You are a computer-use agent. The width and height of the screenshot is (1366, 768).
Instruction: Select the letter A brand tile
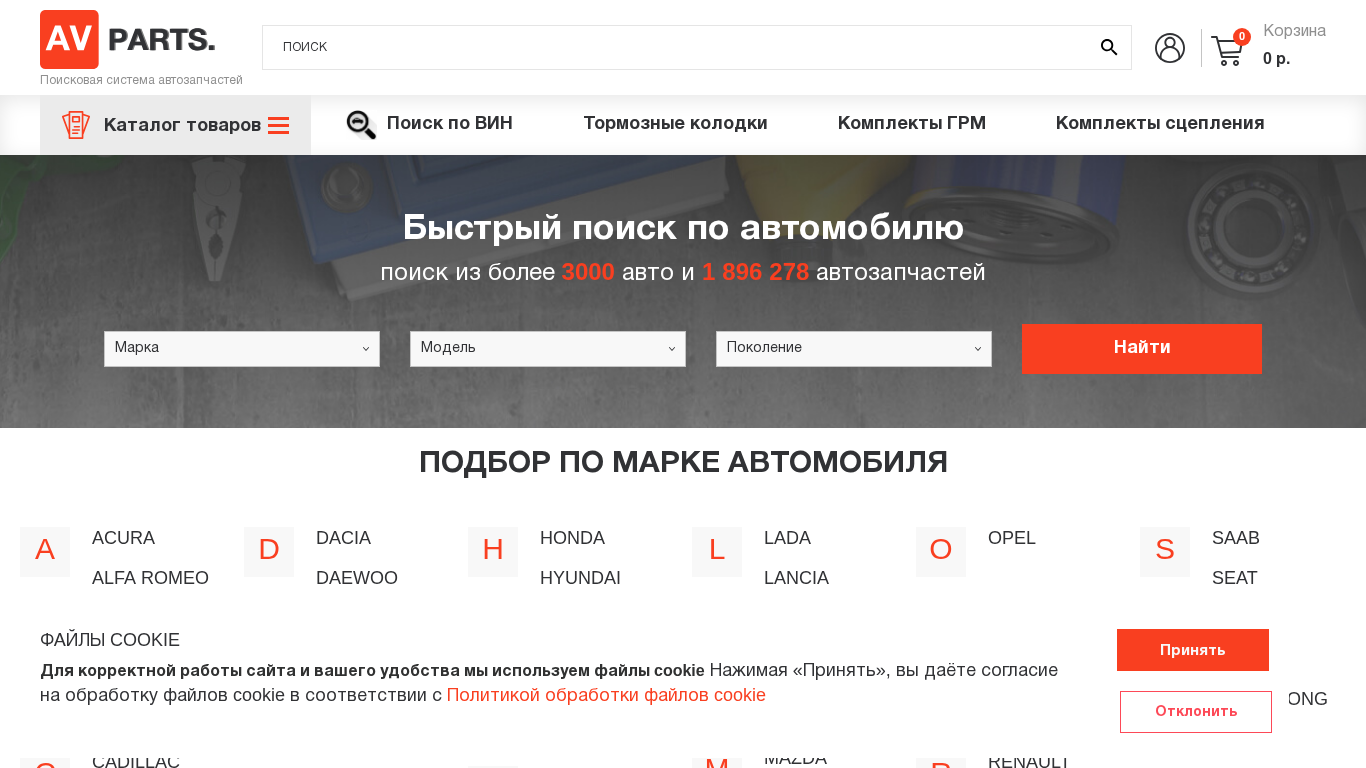pos(45,551)
